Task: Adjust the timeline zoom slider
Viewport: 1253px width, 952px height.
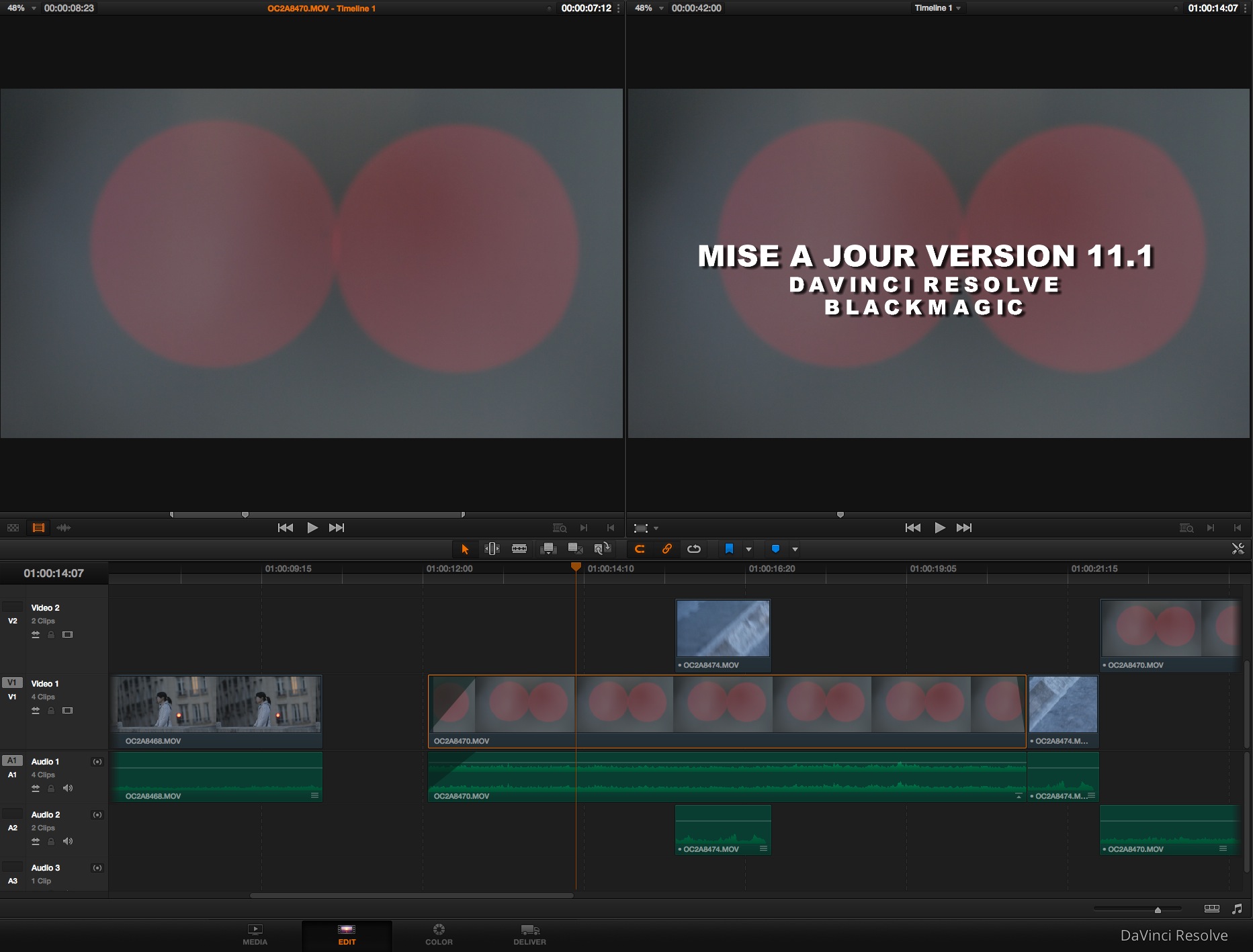Action: point(1157,910)
